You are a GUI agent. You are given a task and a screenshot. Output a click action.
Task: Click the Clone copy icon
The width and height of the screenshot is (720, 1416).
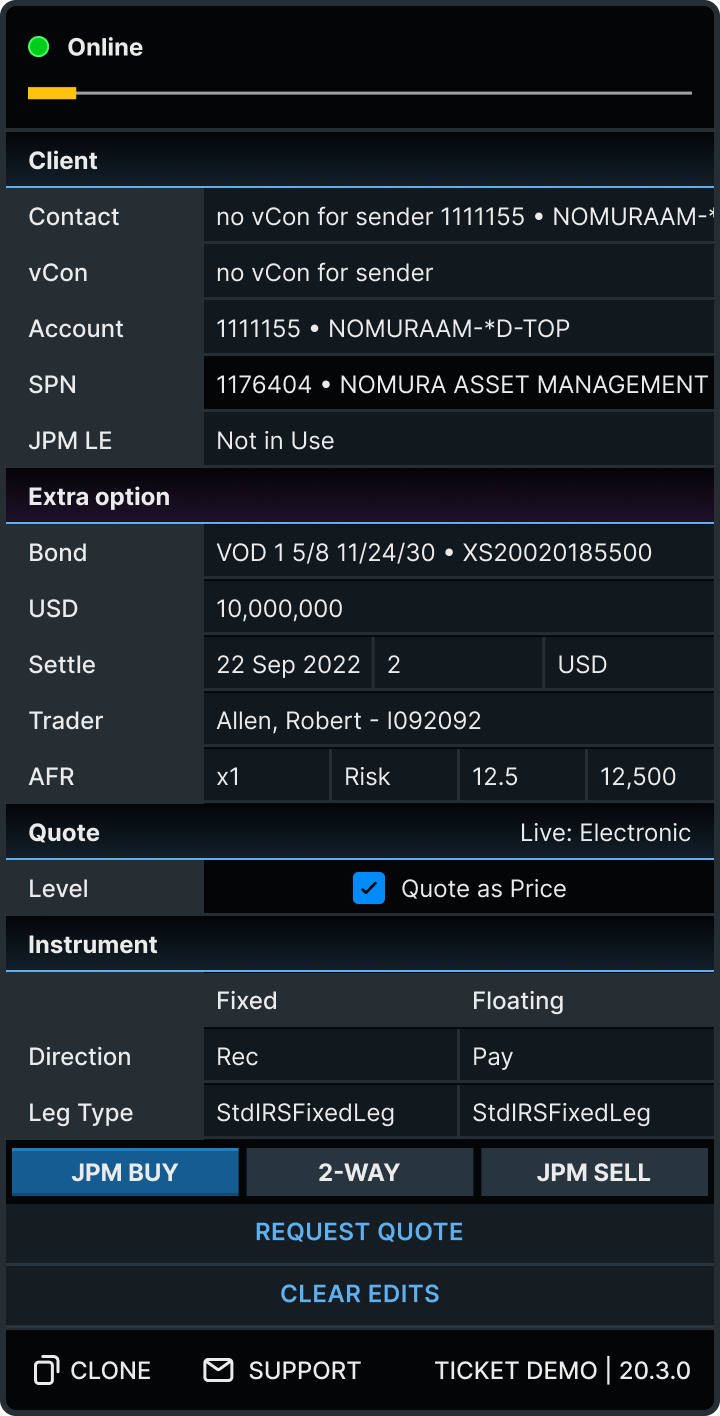[x=46, y=1370]
